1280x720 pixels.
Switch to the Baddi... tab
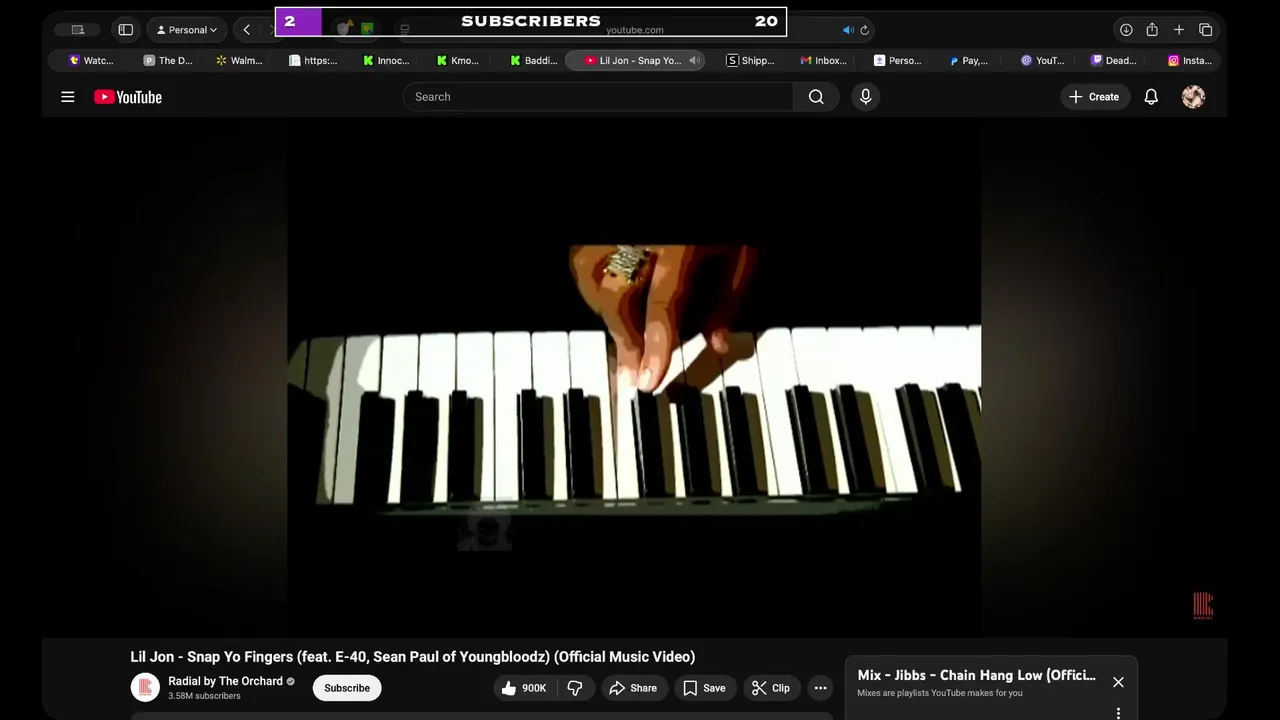(x=533, y=60)
